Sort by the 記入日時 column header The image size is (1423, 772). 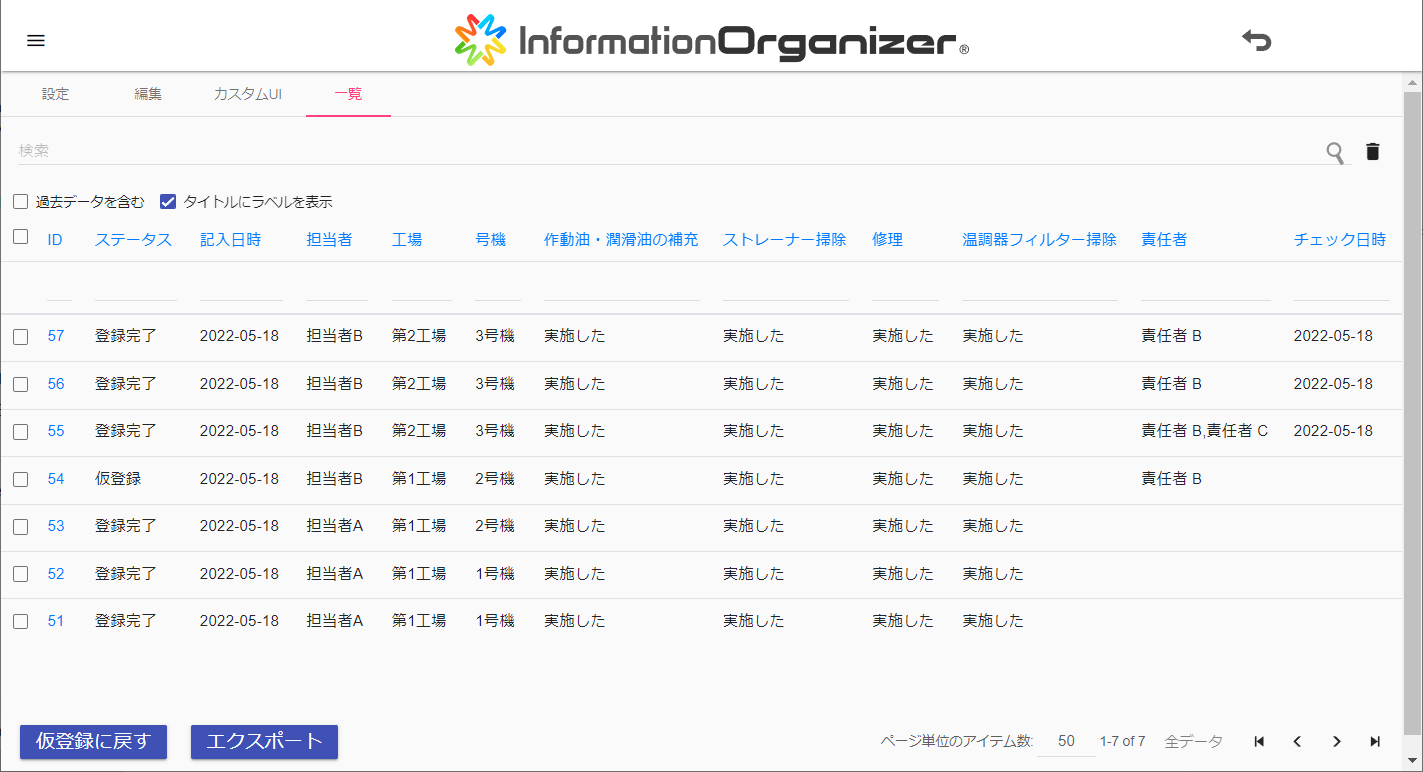click(230, 240)
